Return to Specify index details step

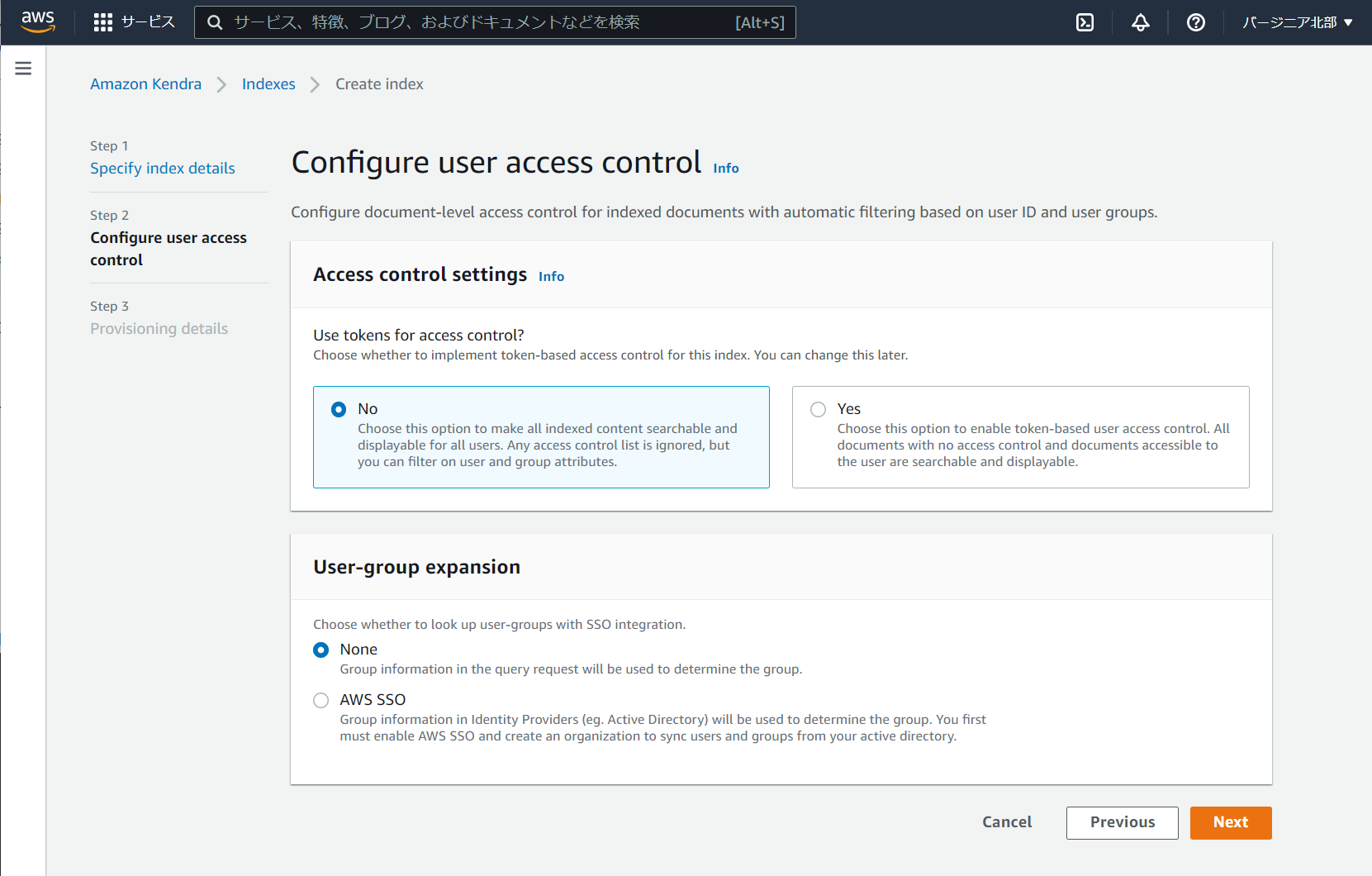163,168
